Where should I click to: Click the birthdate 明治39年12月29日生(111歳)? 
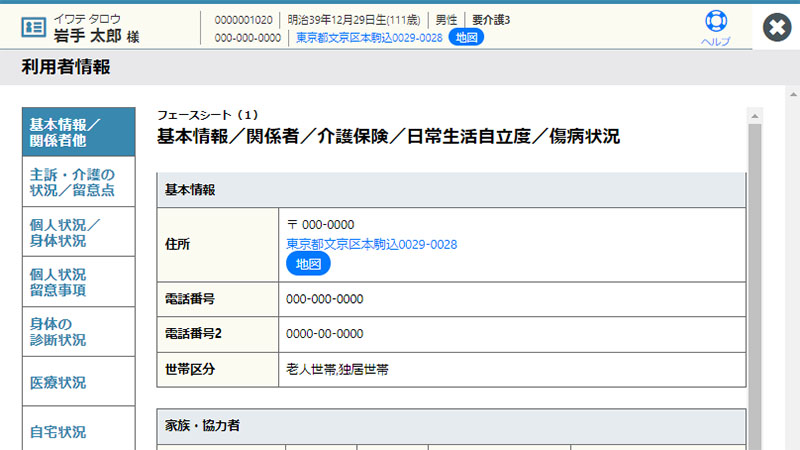[x=354, y=20]
